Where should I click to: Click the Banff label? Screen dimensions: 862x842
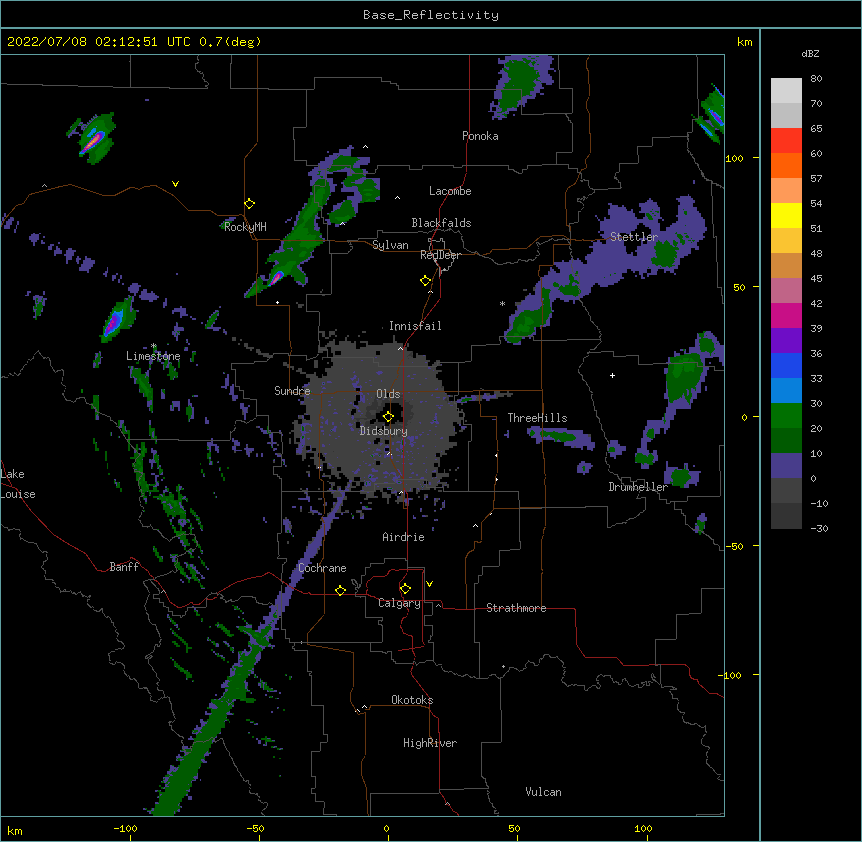(x=124, y=567)
